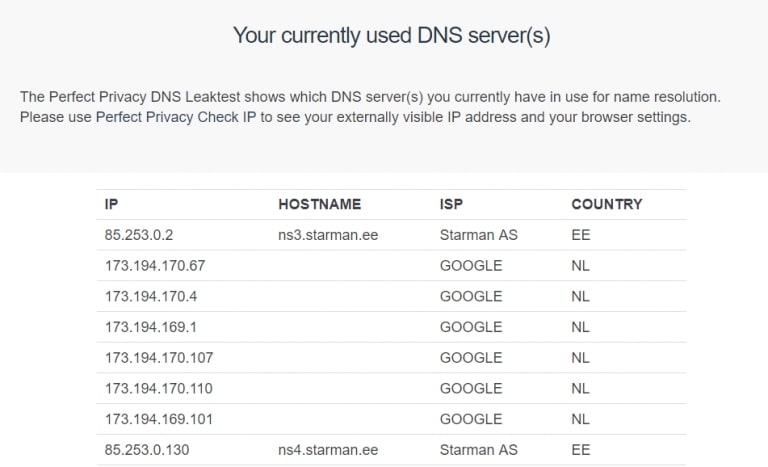Click GOOGLE in the 173.194.170.67 row
Screen dimensions: 768x467
click(x=470, y=266)
